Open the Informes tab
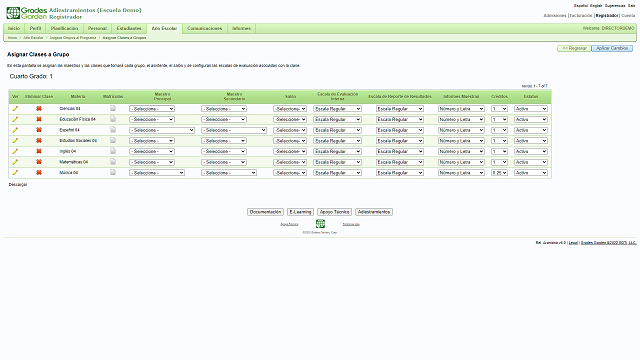The width and height of the screenshot is (640, 360). click(241, 29)
